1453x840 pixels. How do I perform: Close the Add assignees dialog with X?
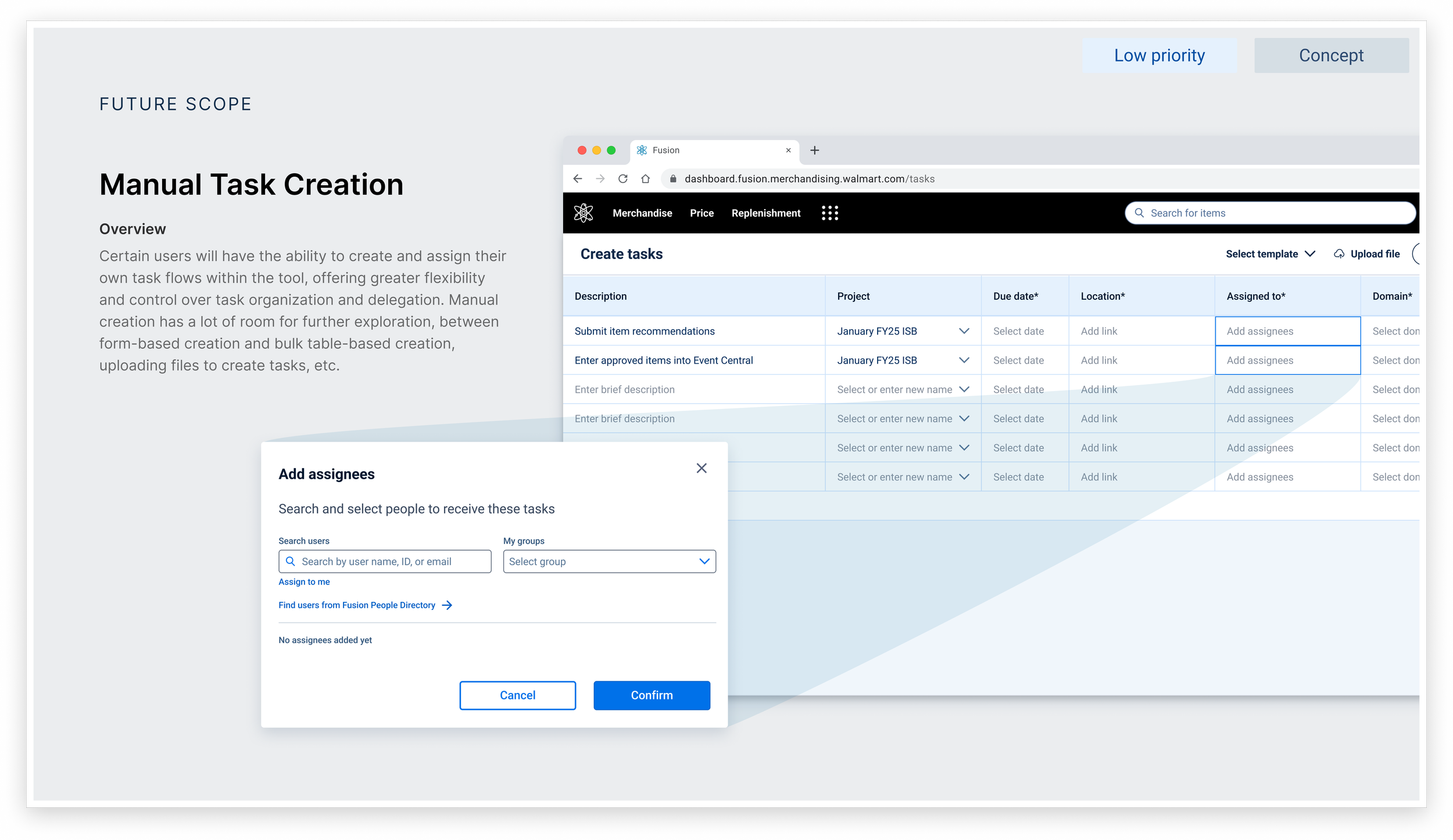point(701,468)
